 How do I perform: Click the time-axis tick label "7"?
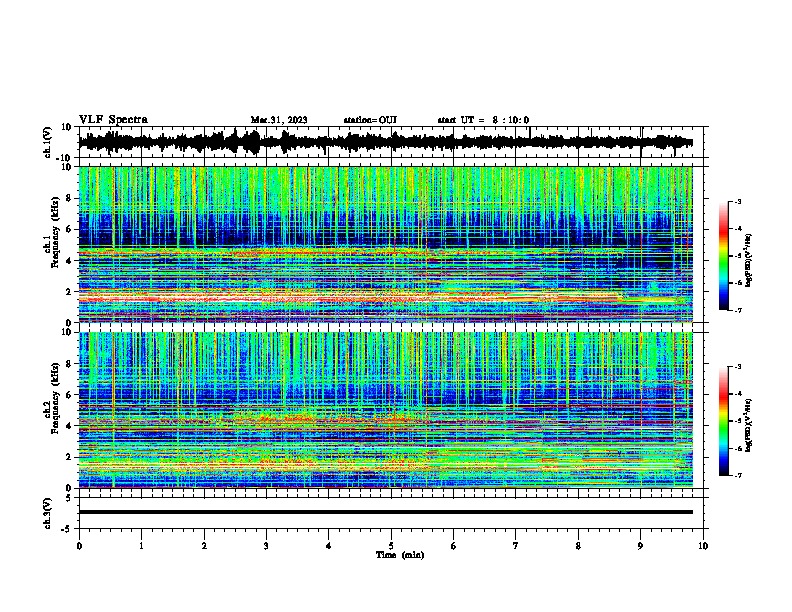point(516,546)
